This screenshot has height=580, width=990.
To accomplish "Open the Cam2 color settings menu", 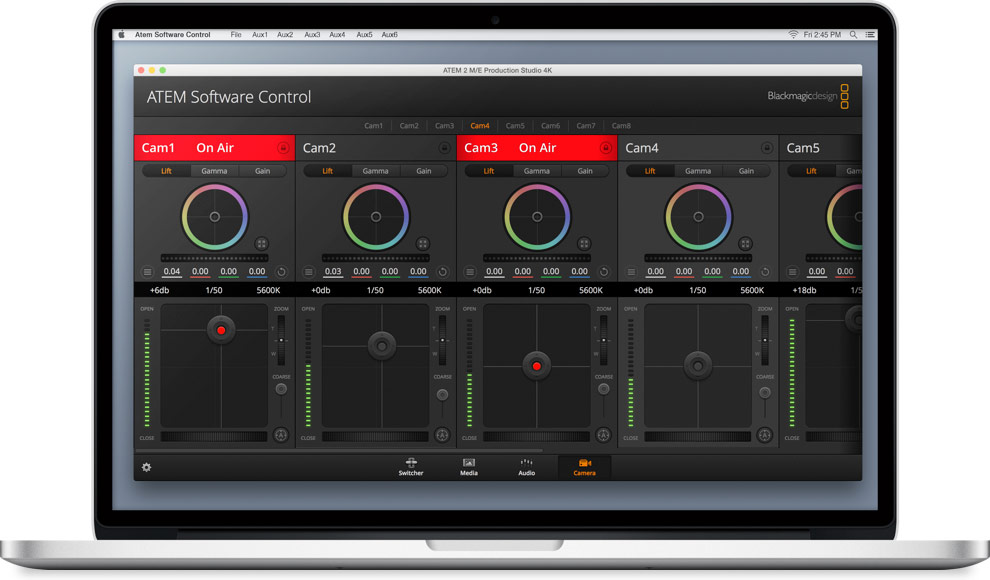I will [x=309, y=271].
